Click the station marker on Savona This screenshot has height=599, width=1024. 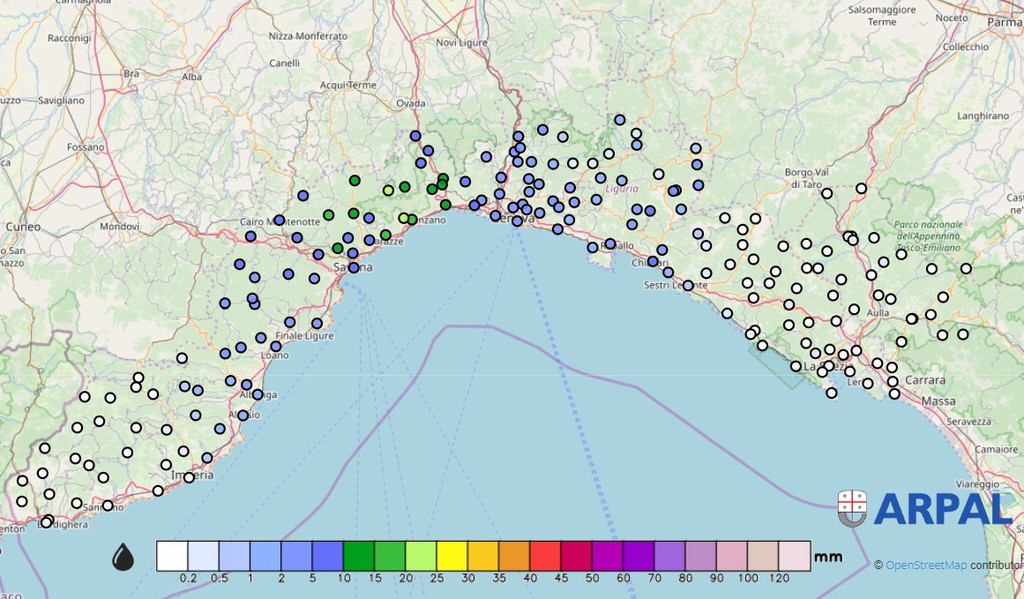(x=353, y=267)
